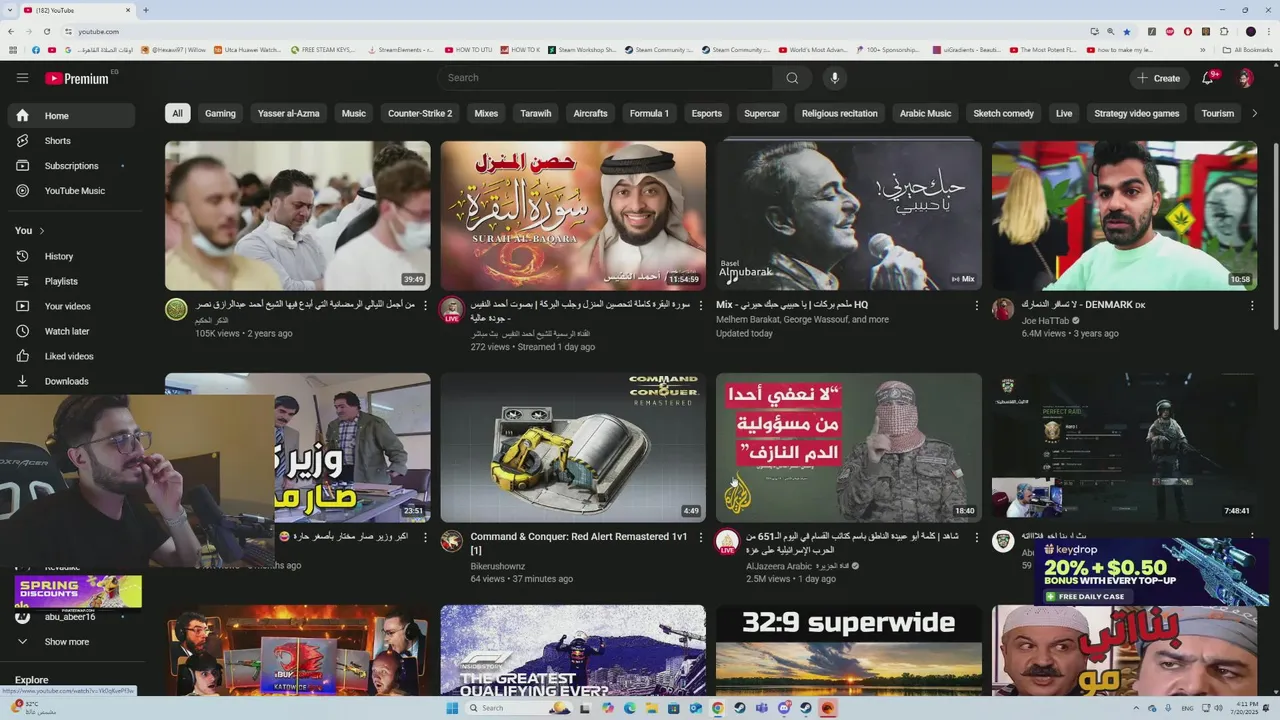
Task: Select the Strategy video games chip
Action: click(1137, 114)
